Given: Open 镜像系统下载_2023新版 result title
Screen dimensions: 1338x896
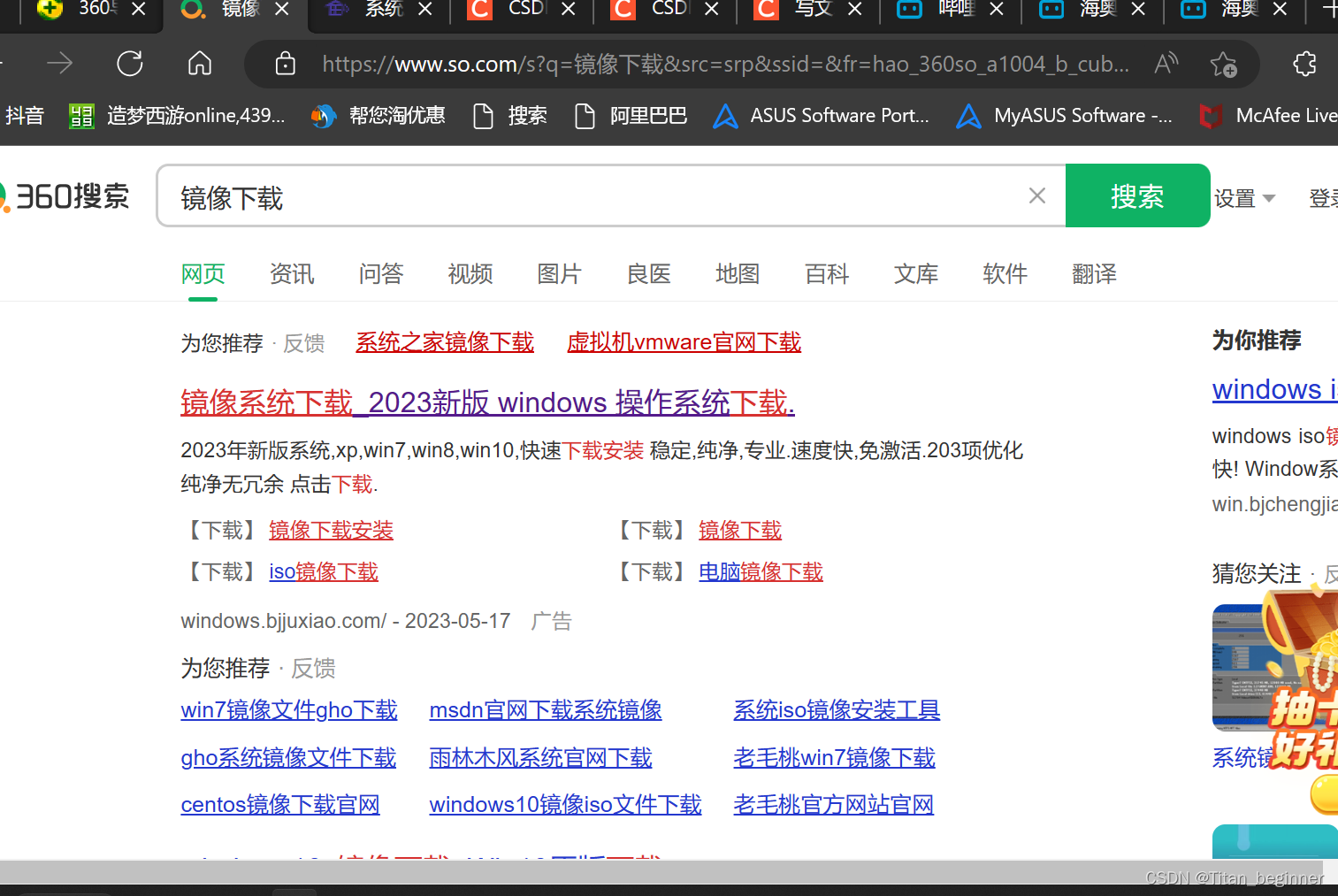Looking at the screenshot, I should click(487, 402).
